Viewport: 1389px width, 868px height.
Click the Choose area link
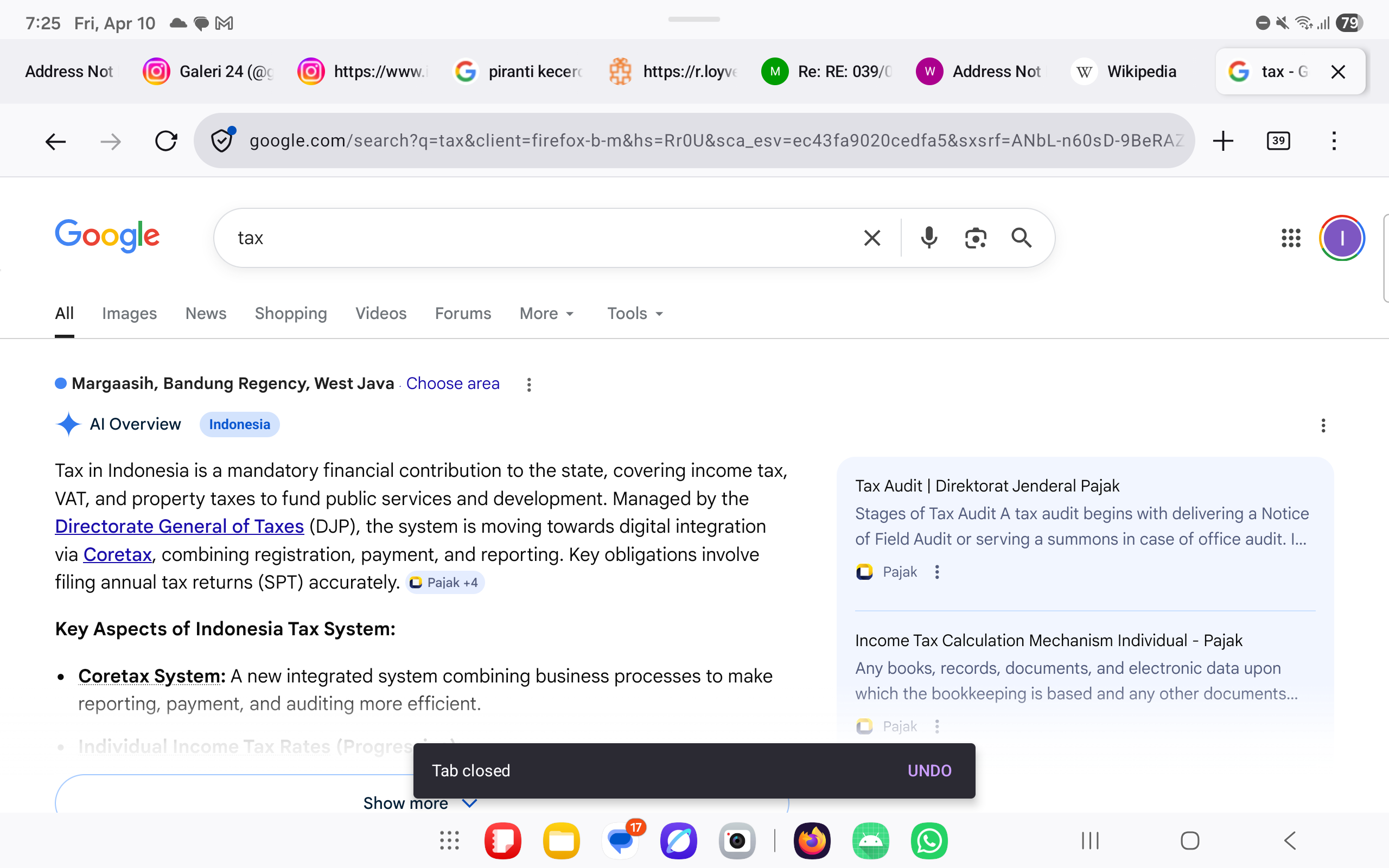[x=453, y=384]
